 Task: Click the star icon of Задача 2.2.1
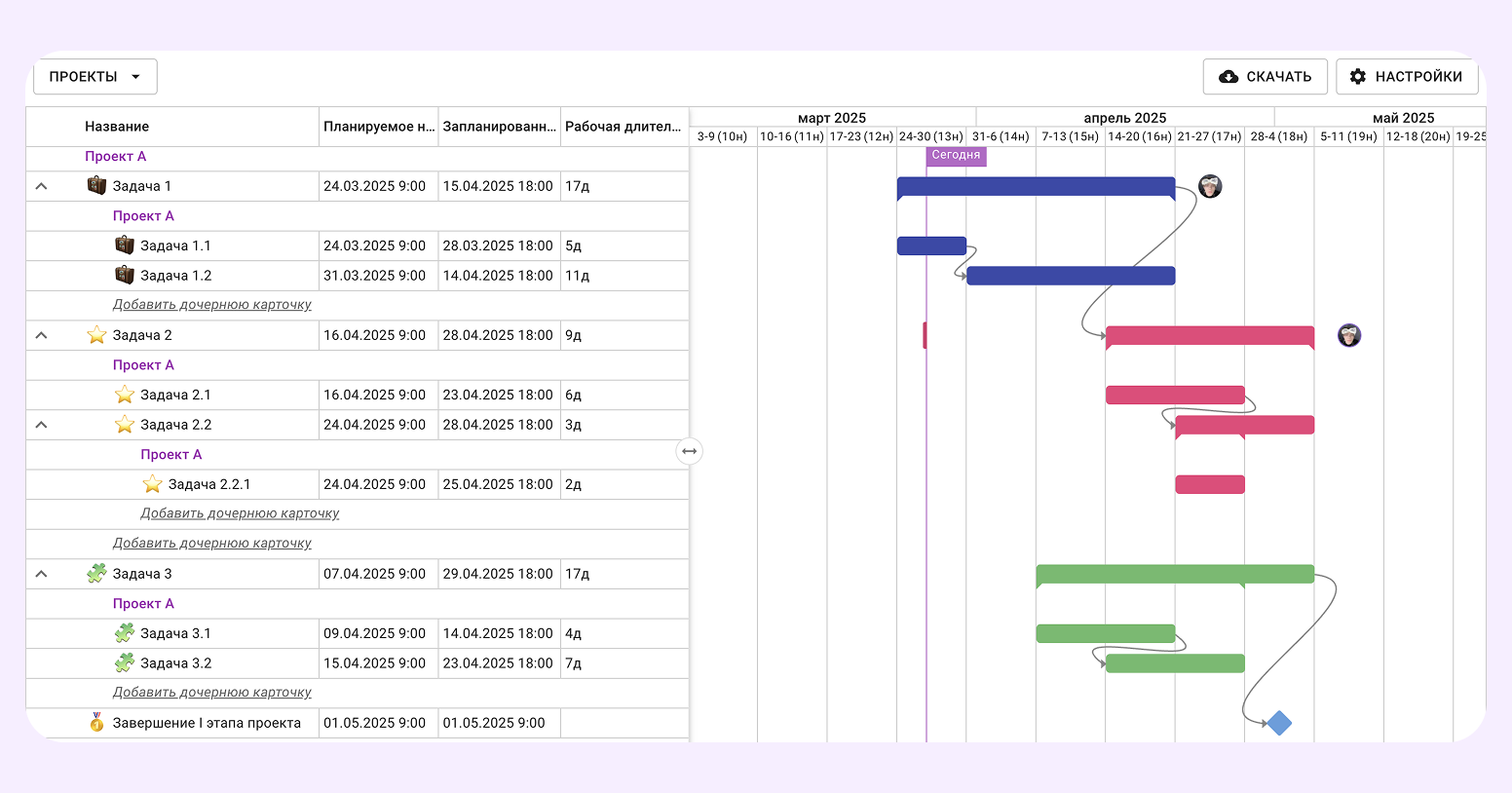point(152,484)
